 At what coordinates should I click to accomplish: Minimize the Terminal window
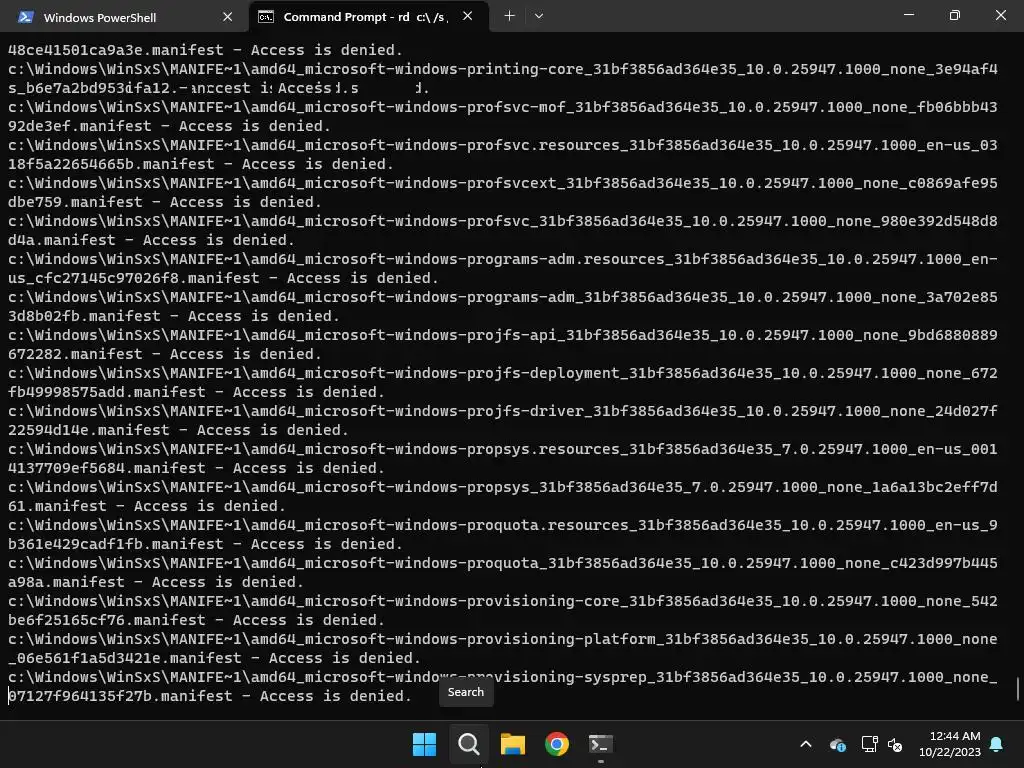[908, 15]
